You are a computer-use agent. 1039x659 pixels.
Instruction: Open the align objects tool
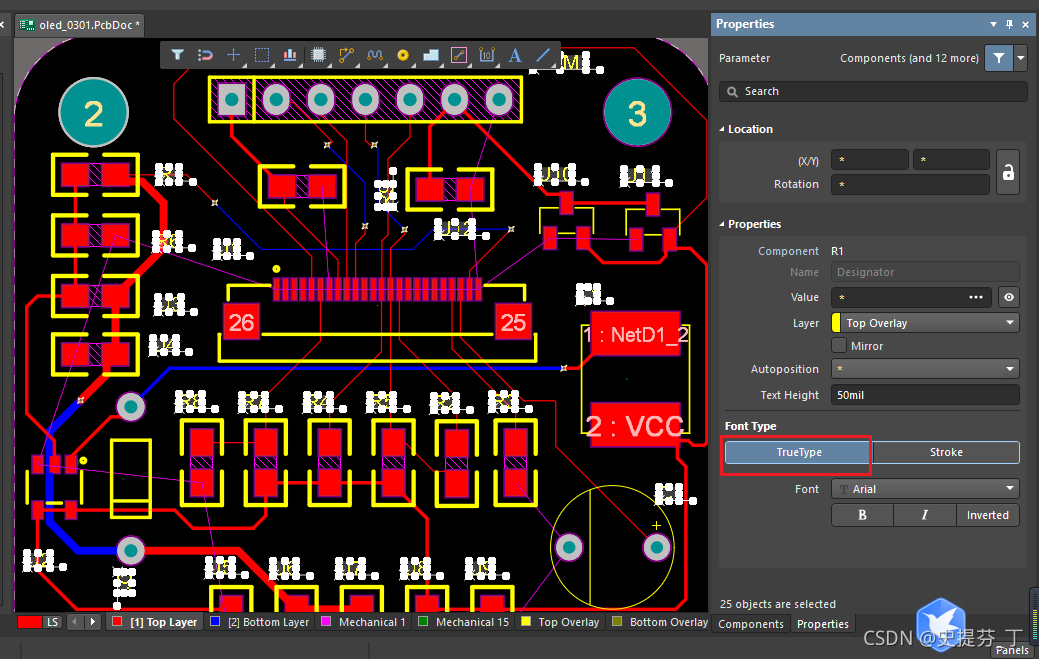point(290,55)
